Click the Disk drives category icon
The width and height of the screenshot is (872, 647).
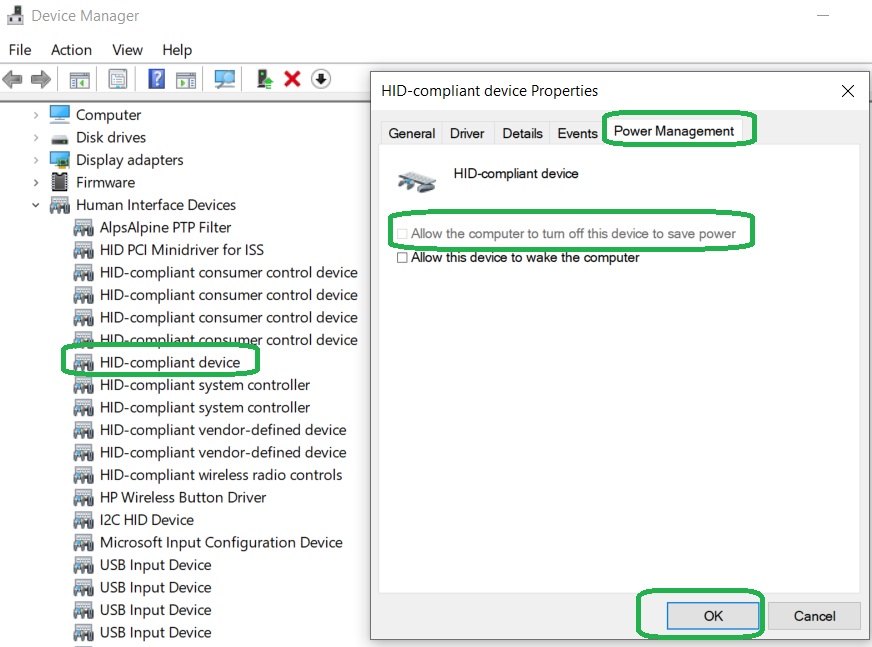click(x=60, y=139)
